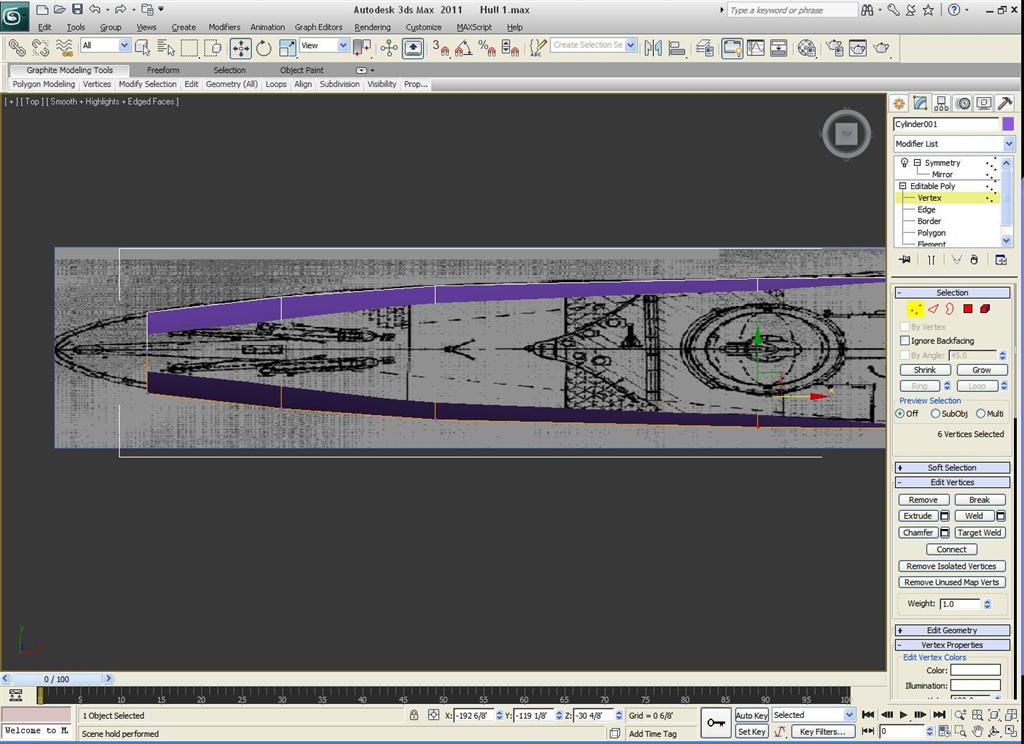Select the SubObj preview selection radio

point(935,413)
